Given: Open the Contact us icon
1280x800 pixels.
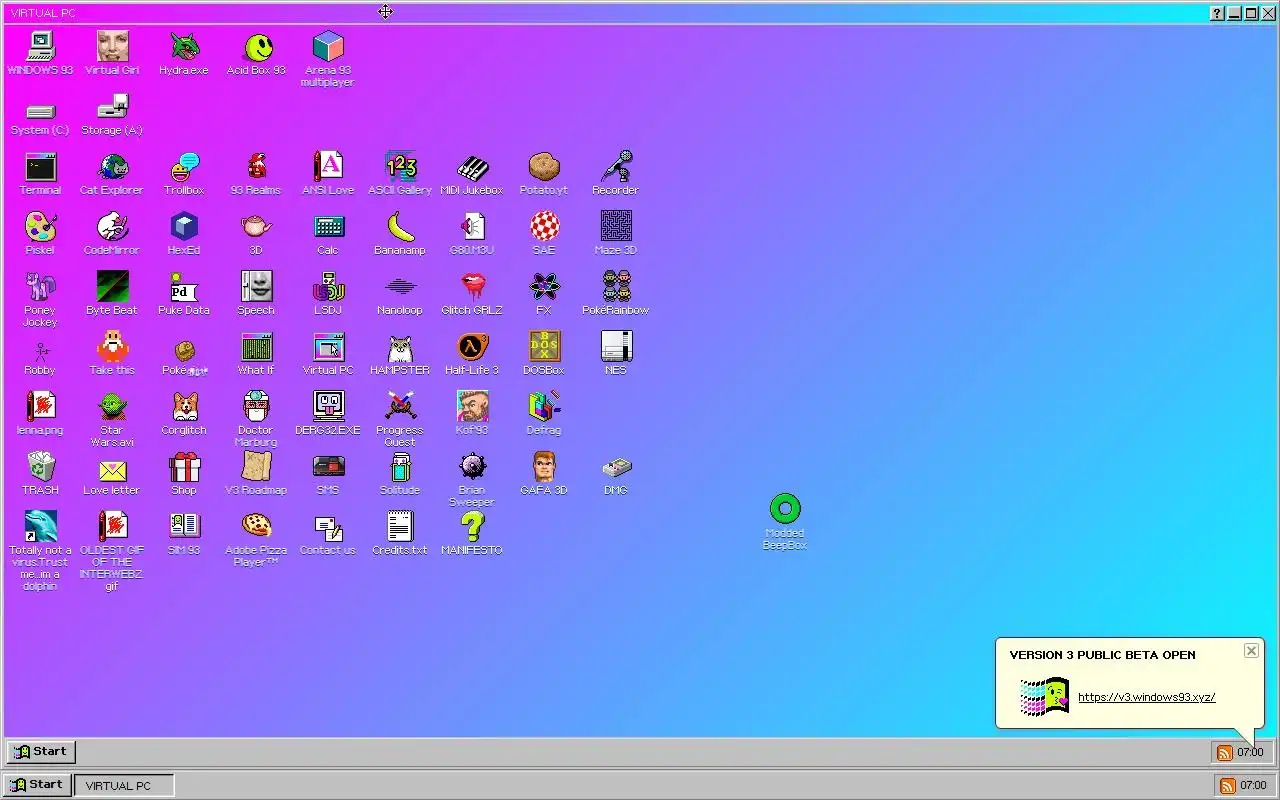Looking at the screenshot, I should click(x=328, y=534).
